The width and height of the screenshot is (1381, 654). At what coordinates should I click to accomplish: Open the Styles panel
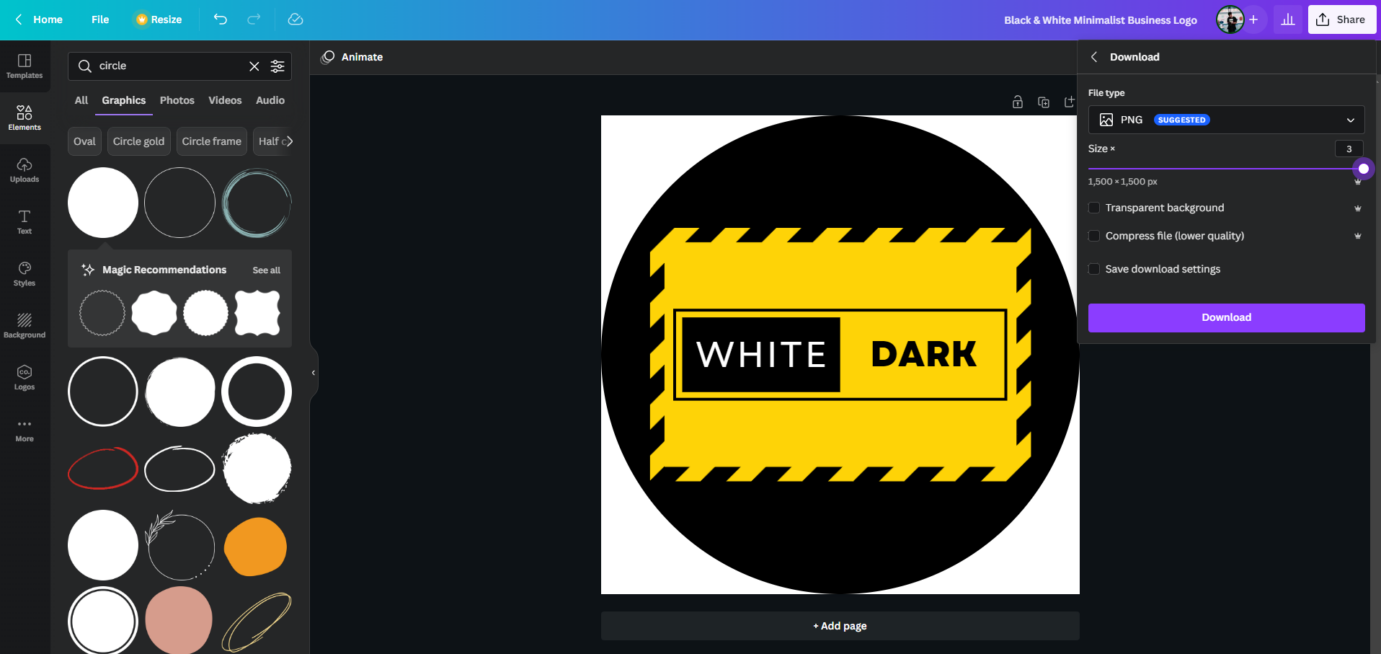24,273
